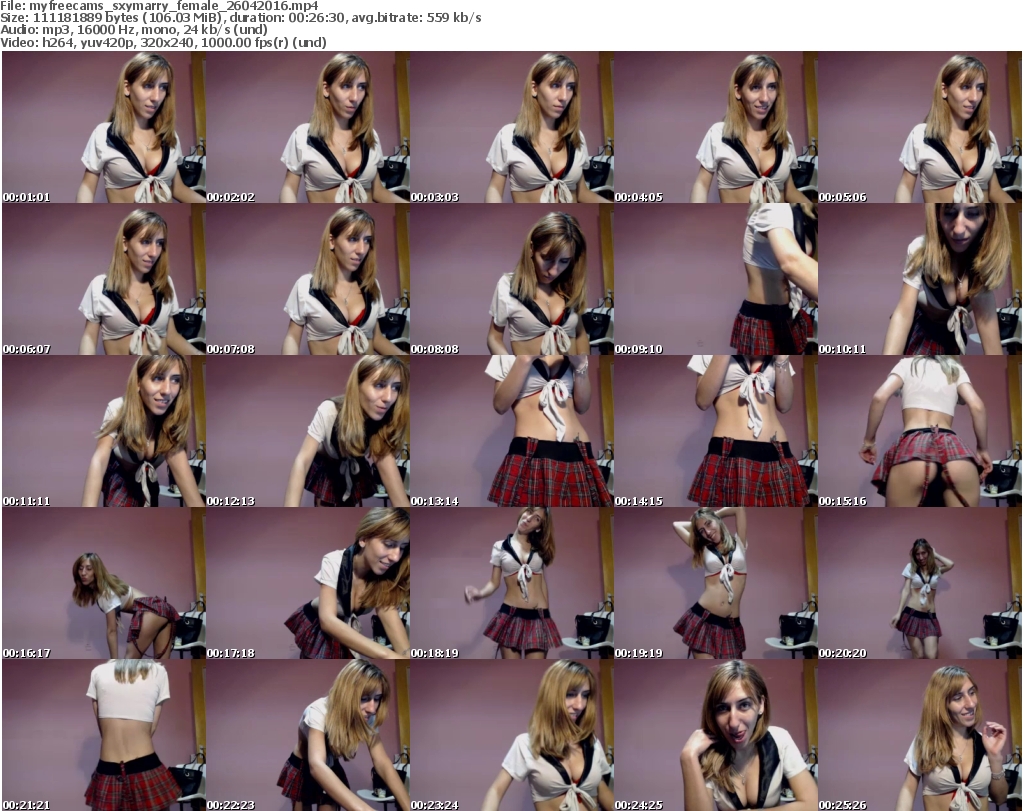Click the thumbnail frame stamped 00:21:21
The width and height of the screenshot is (1024, 811).
click(x=104, y=735)
